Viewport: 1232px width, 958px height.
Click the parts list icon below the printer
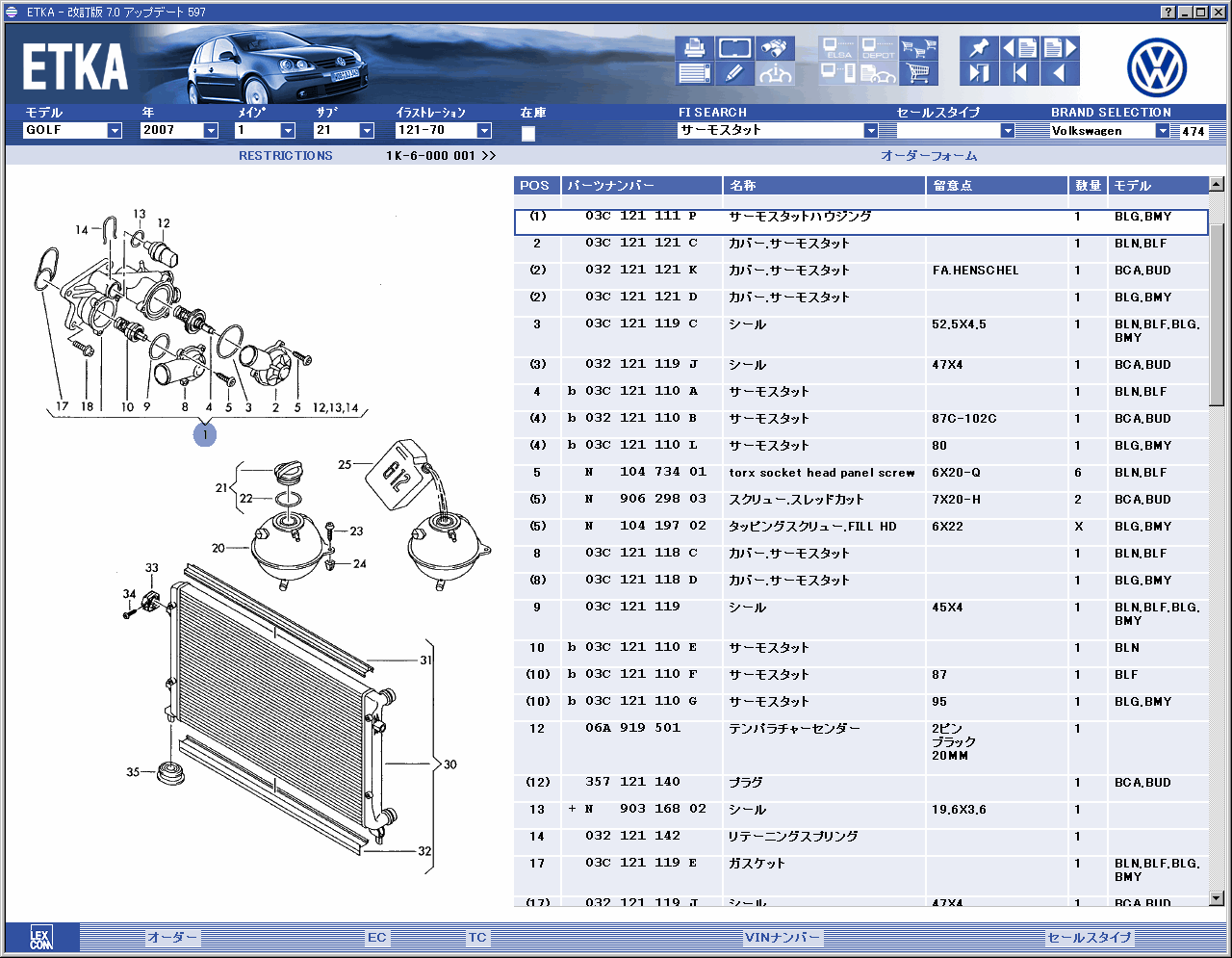click(x=694, y=73)
